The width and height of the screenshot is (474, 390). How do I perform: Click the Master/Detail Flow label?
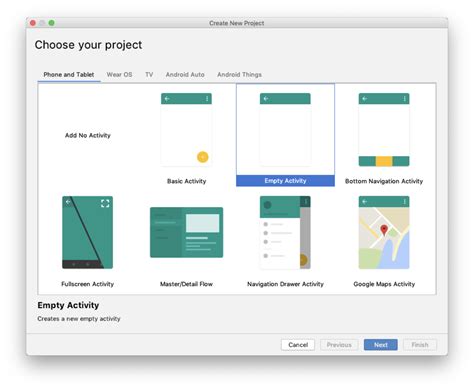(x=186, y=284)
